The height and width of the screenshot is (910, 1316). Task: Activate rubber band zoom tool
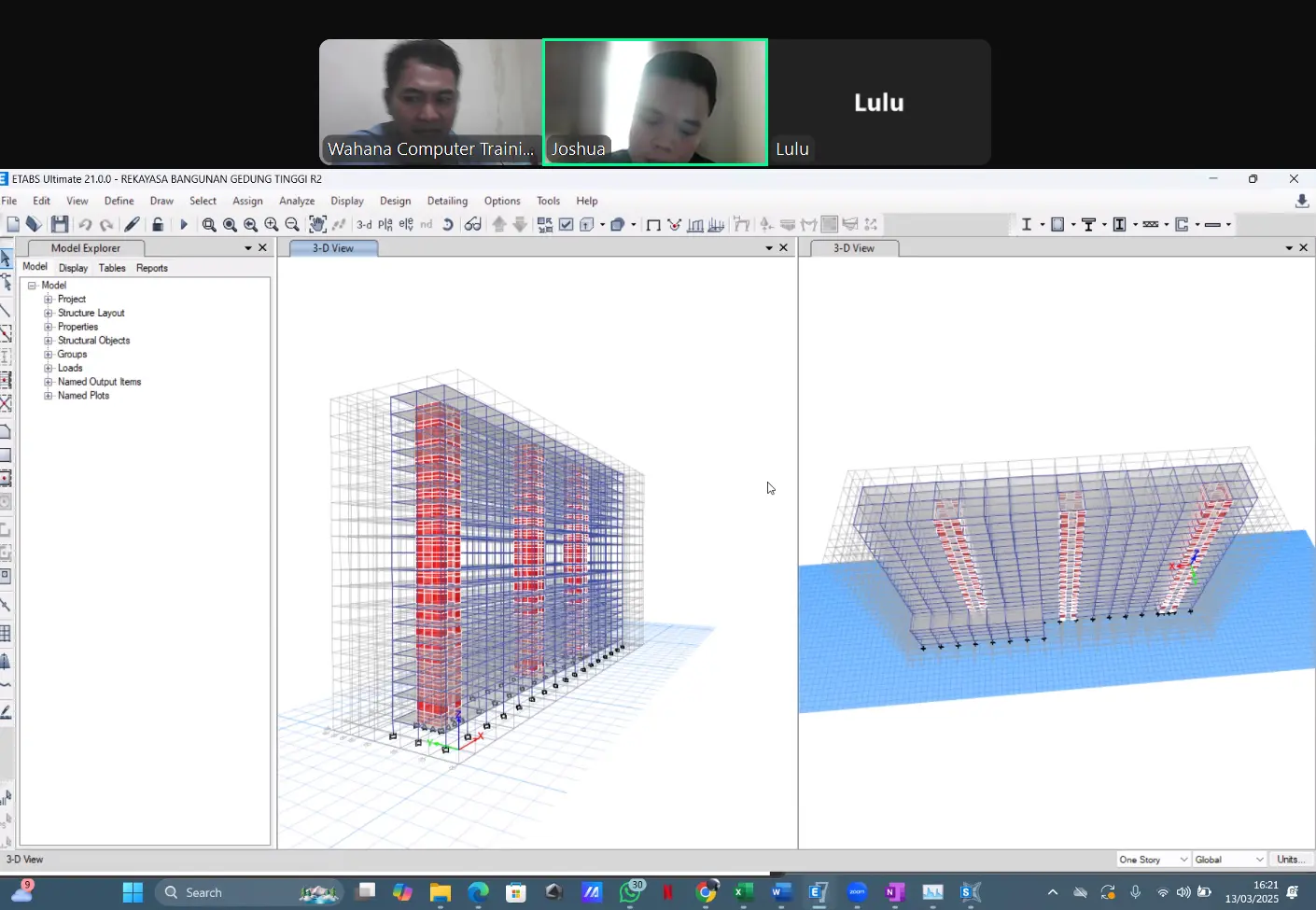click(209, 224)
